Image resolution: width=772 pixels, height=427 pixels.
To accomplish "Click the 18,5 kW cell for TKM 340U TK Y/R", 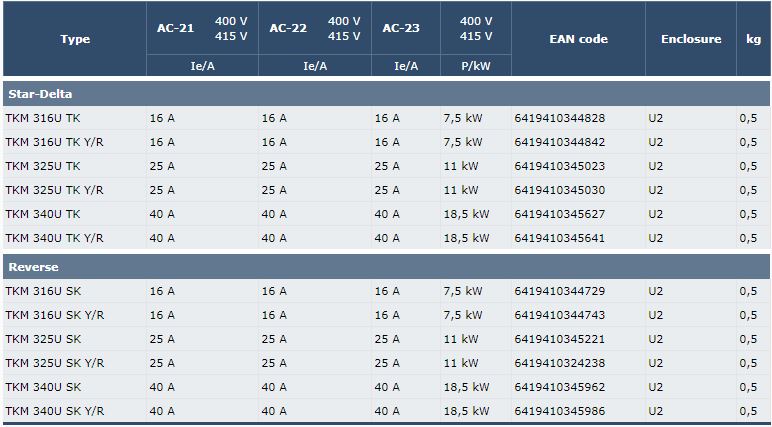I will click(x=476, y=238).
